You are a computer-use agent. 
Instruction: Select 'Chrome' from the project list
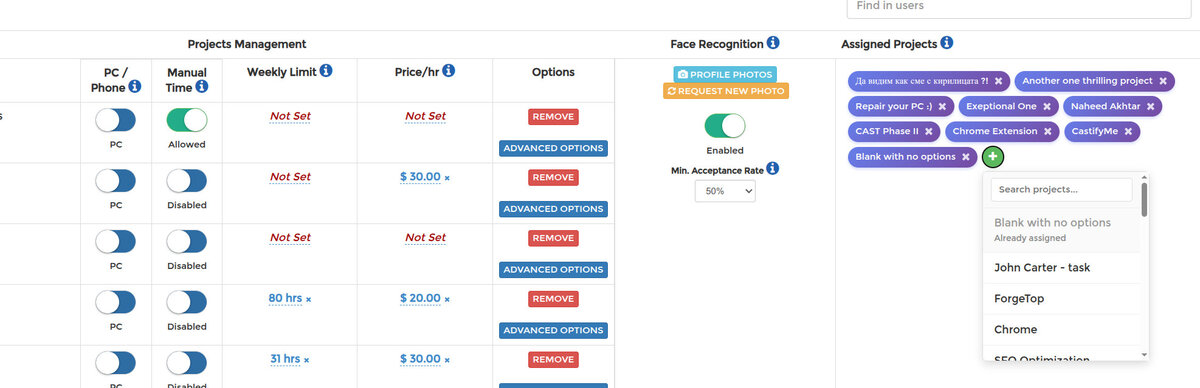pos(1061,329)
